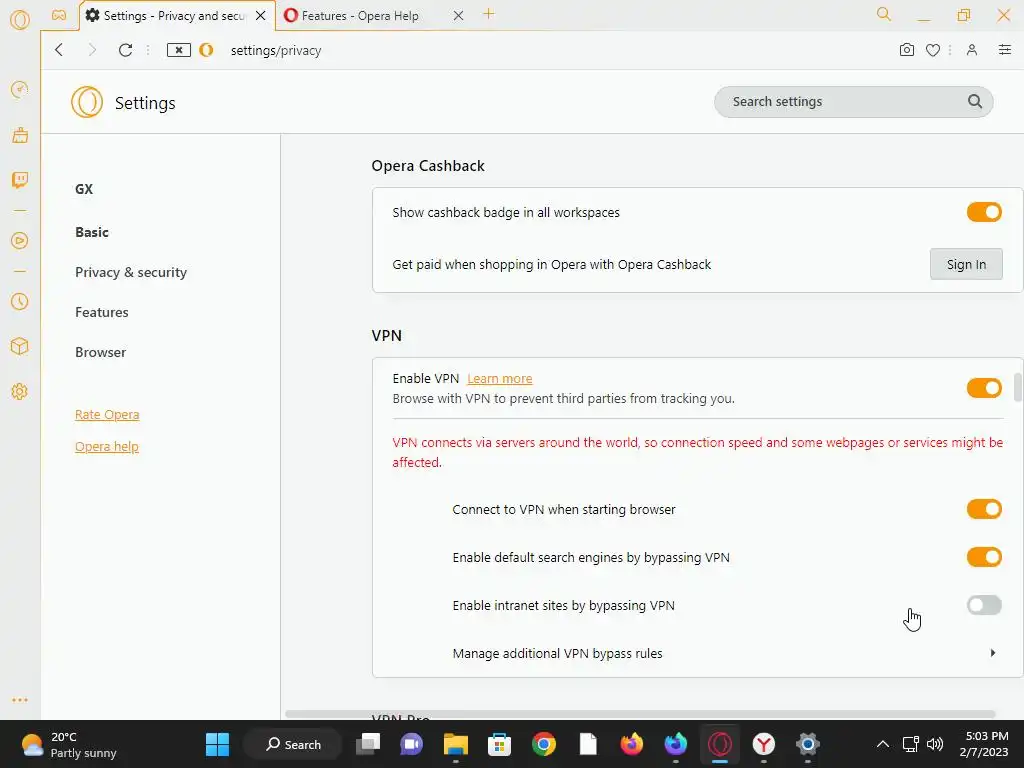Toggle Connect to VPN when starting browser
The height and width of the screenshot is (768, 1024).
(x=984, y=509)
